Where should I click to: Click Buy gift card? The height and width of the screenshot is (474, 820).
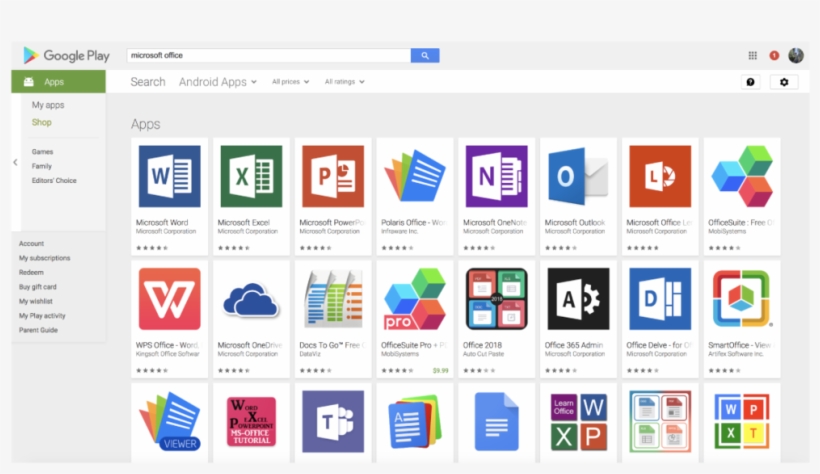click(38, 287)
